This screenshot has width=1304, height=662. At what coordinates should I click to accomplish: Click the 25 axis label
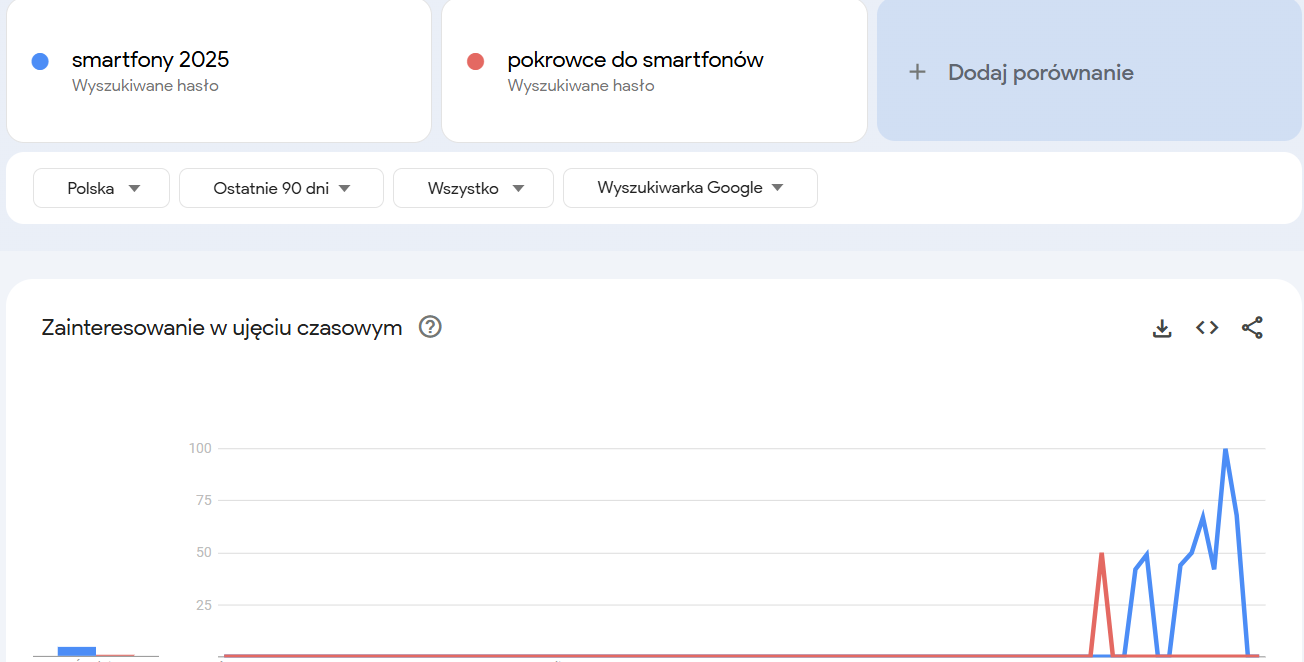click(204, 604)
